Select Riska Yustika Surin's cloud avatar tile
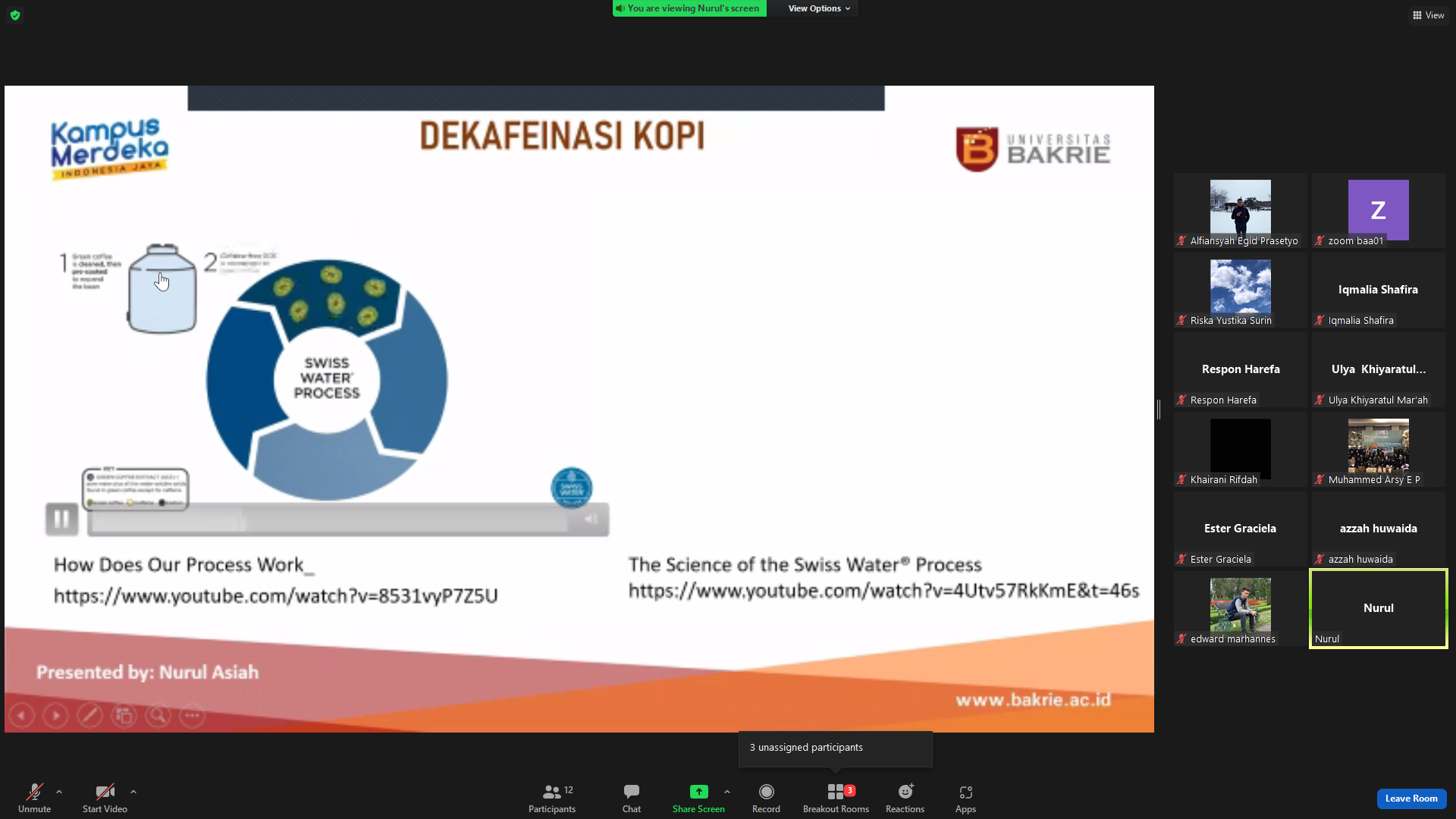This screenshot has width=1456, height=819. click(x=1241, y=290)
